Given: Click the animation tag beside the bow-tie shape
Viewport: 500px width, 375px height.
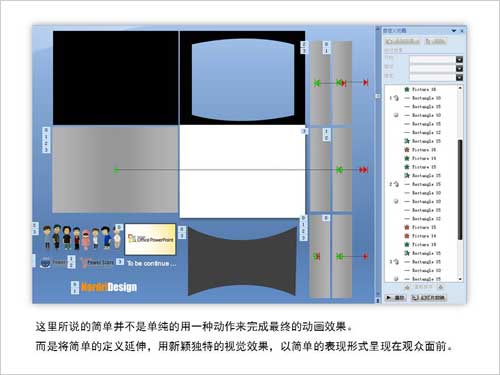Looking at the screenshot, I should [182, 232].
